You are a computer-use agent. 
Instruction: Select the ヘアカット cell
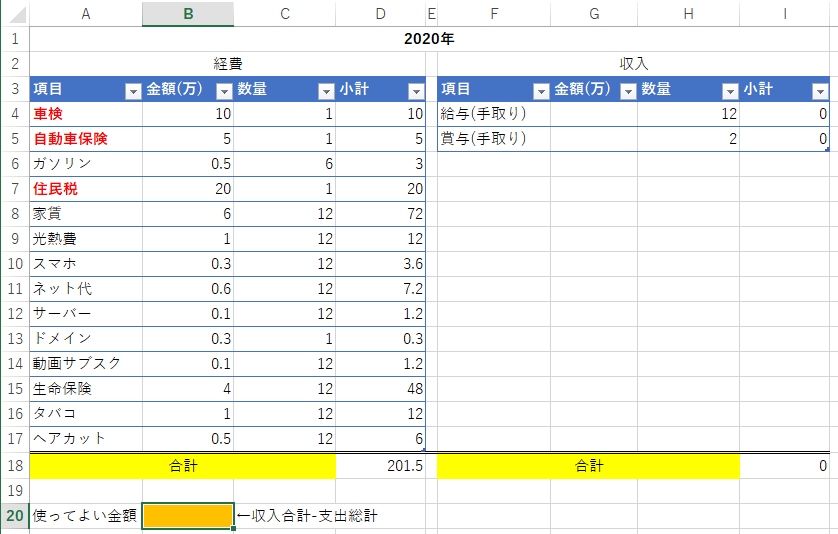click(x=86, y=439)
